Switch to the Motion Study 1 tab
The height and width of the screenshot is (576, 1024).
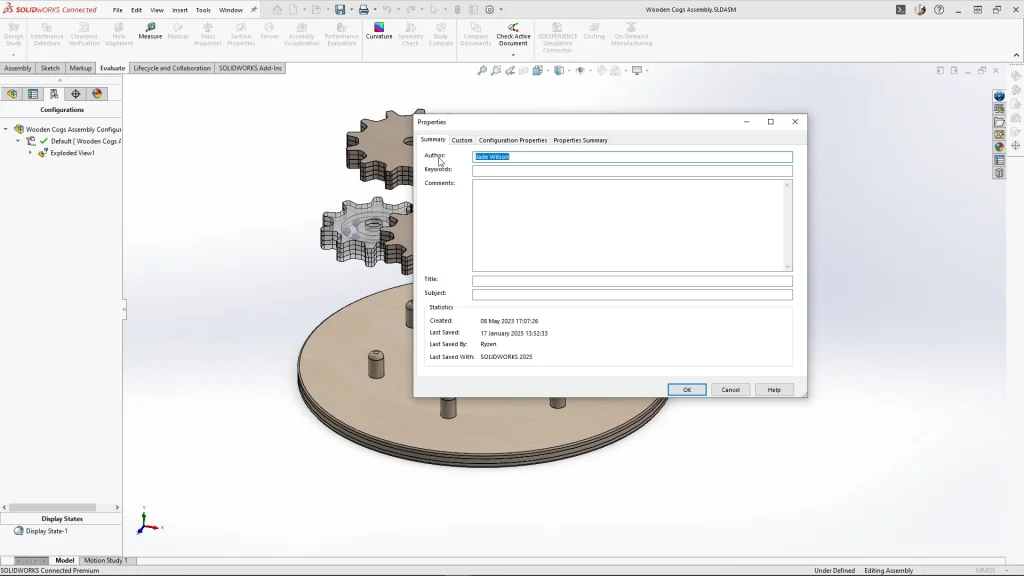pos(105,561)
